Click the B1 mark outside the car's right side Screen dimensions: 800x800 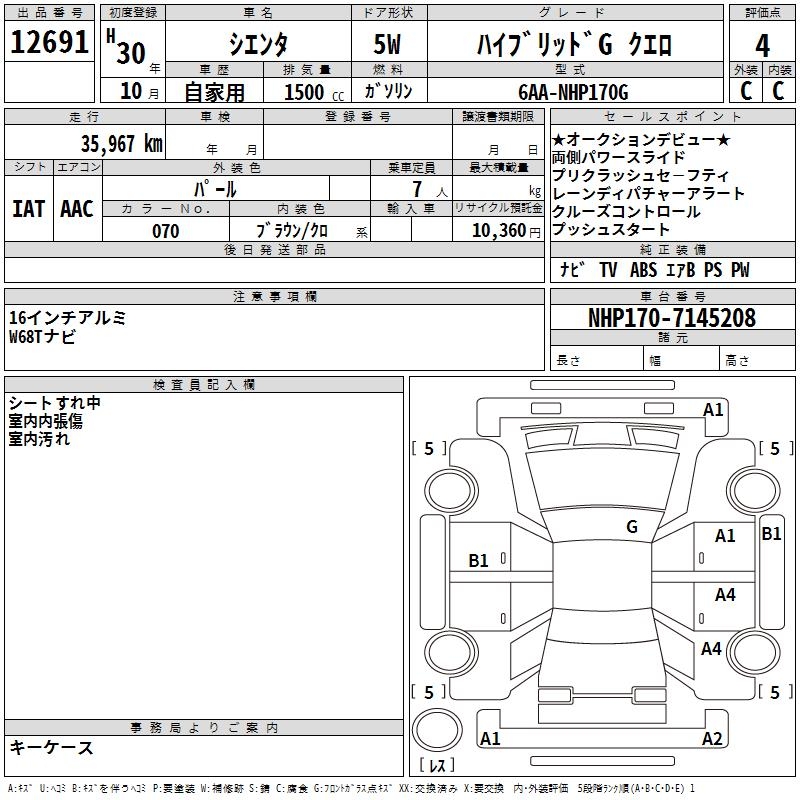(x=771, y=534)
